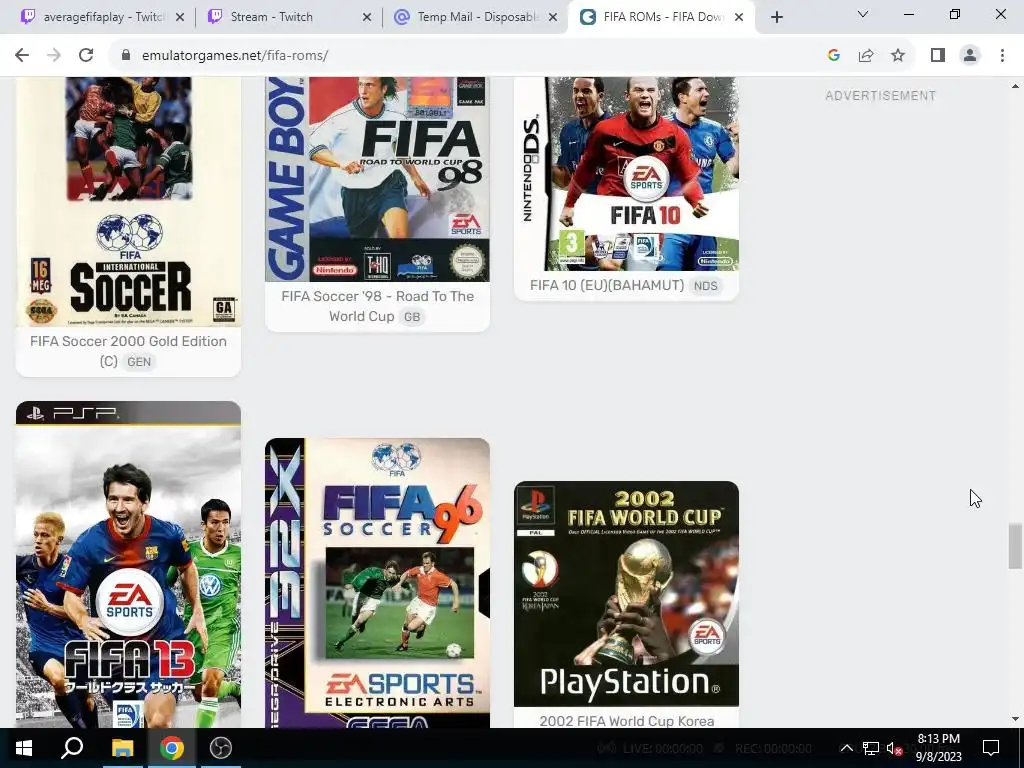Image resolution: width=1024 pixels, height=768 pixels.
Task: Open the taskbar clock and date
Action: (x=938, y=748)
